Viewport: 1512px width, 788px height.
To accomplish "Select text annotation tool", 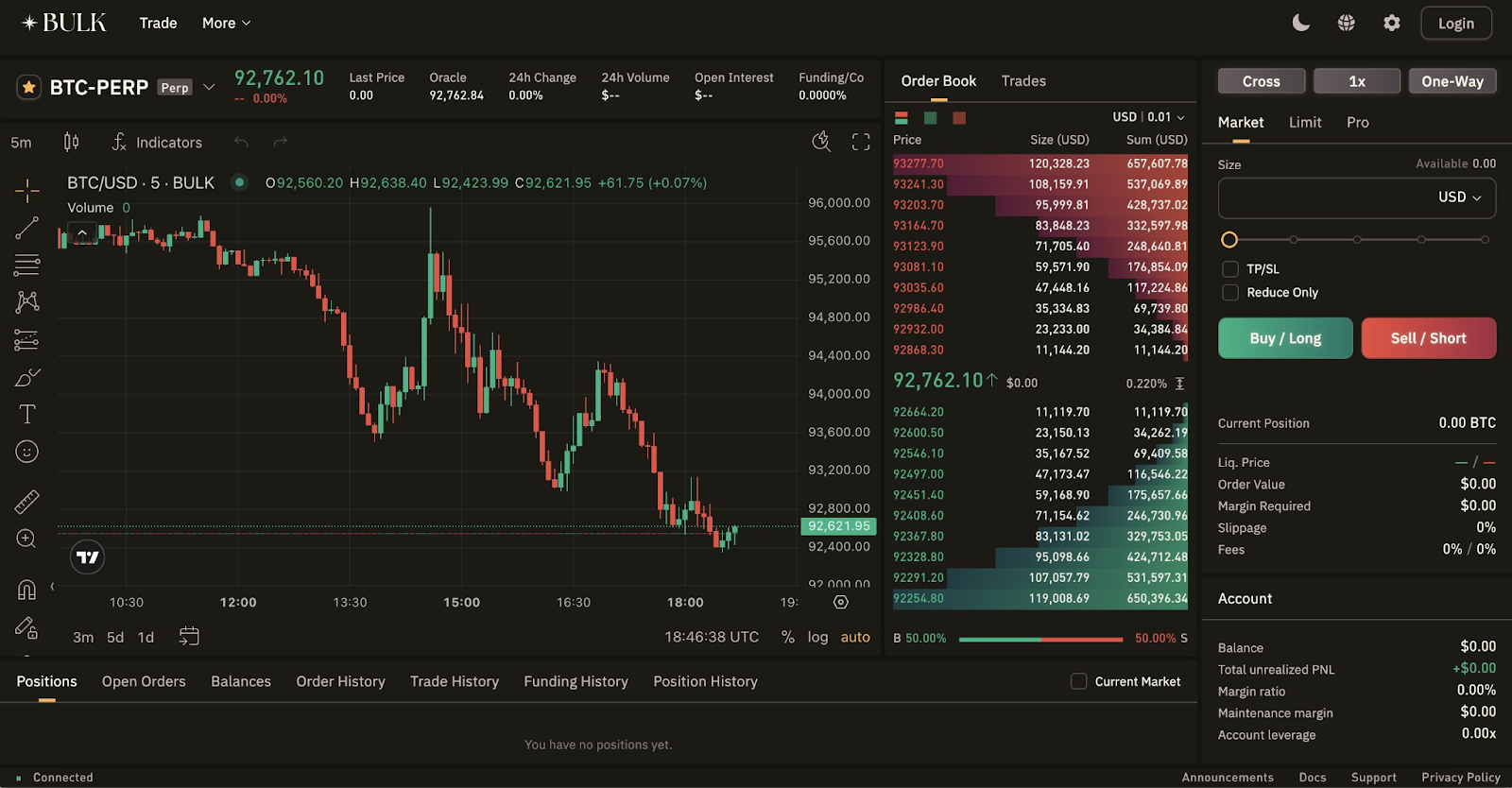I will pos(26,414).
